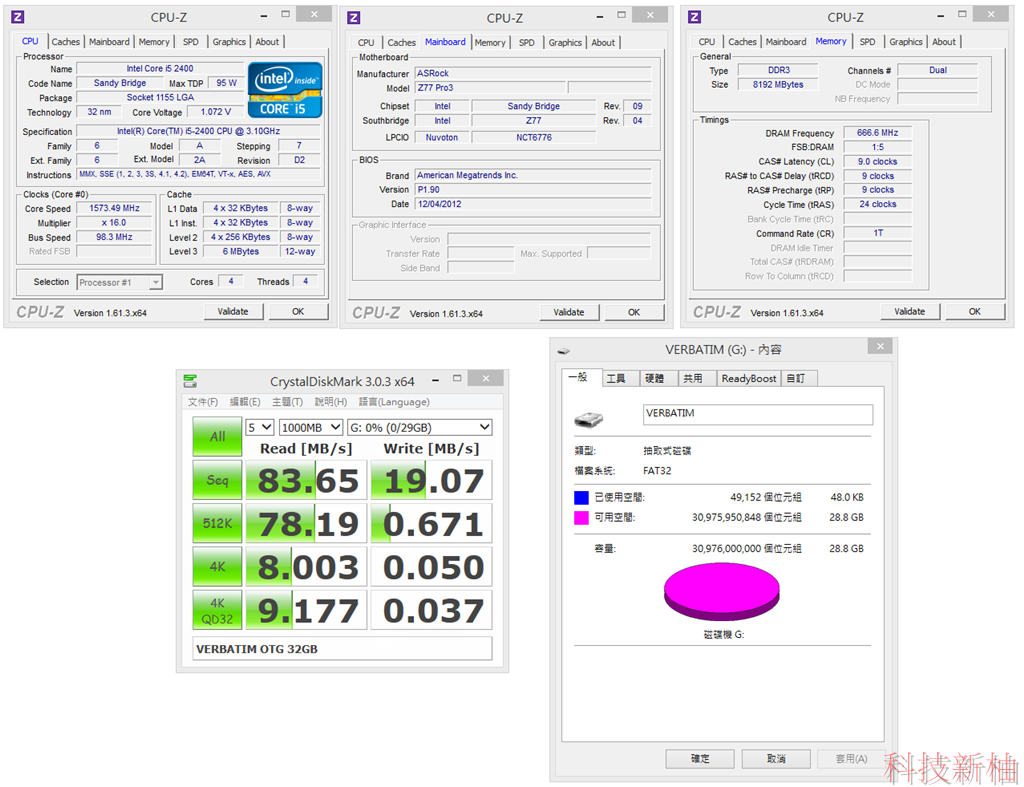Click the Intel Core i5 logo badge
This screenshot has height=787, width=1024.
pos(285,90)
